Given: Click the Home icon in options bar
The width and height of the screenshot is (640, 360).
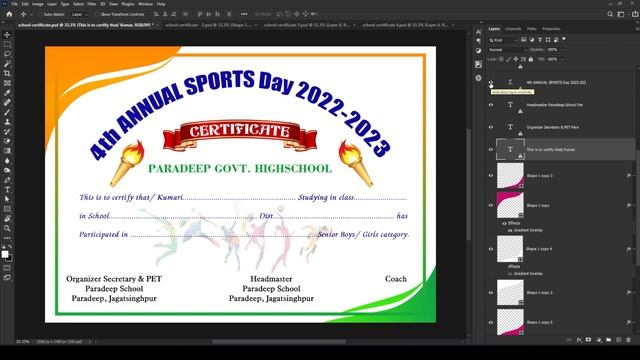Looking at the screenshot, I should point(9,14).
